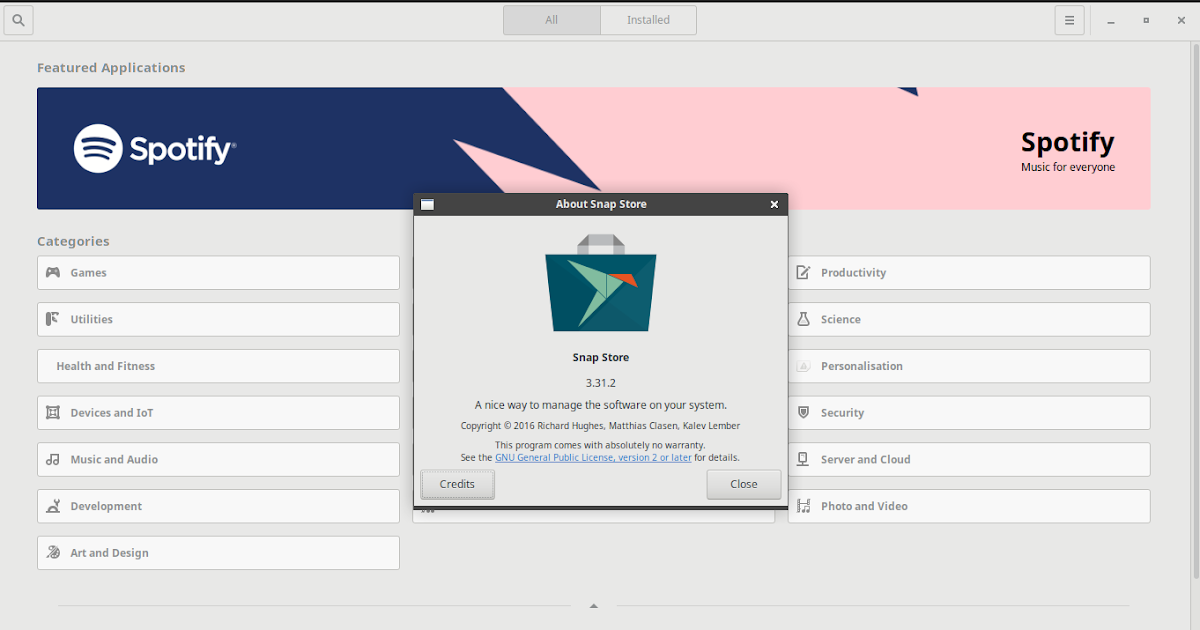
Task: Select the Productivity pencil icon
Action: click(x=804, y=272)
